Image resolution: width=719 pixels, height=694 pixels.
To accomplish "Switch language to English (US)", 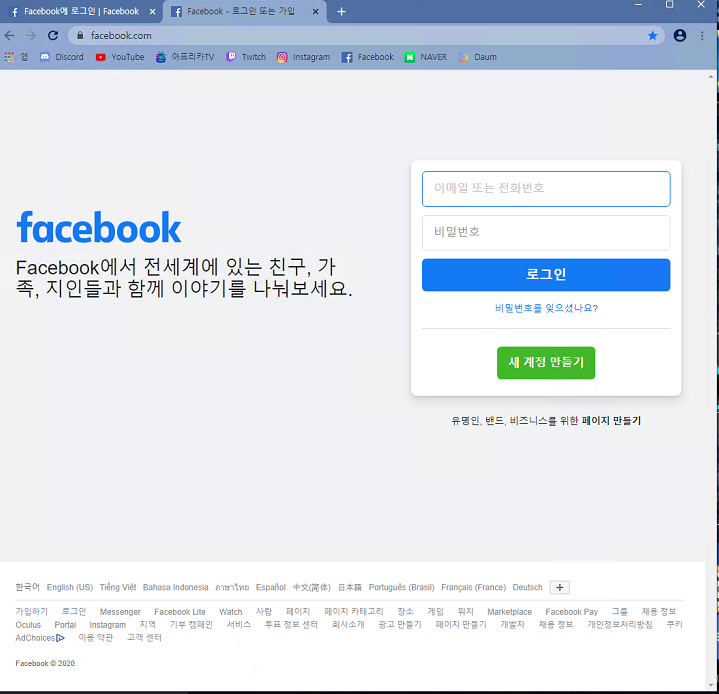I will pos(70,587).
